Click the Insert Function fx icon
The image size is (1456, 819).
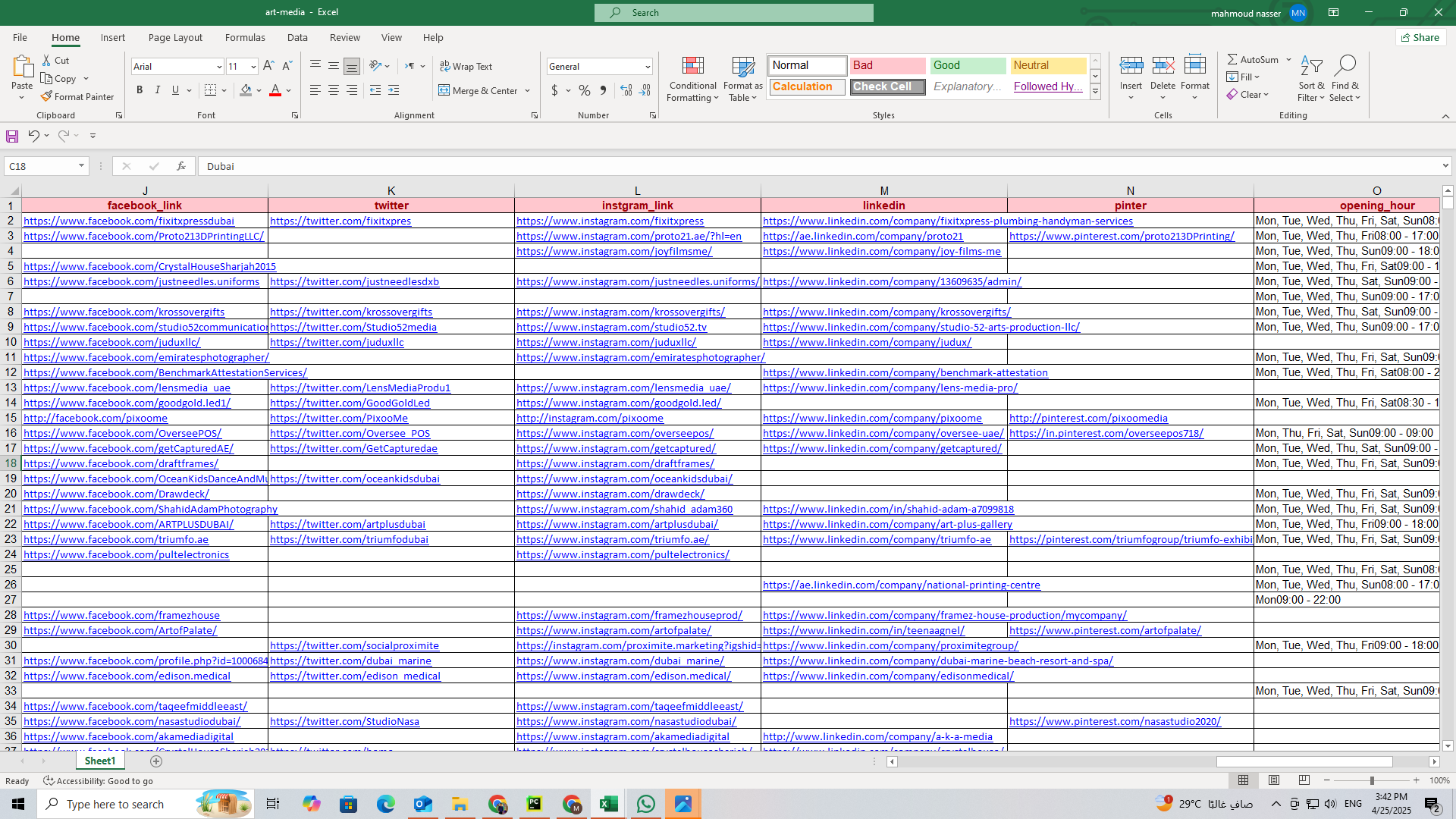pos(180,166)
